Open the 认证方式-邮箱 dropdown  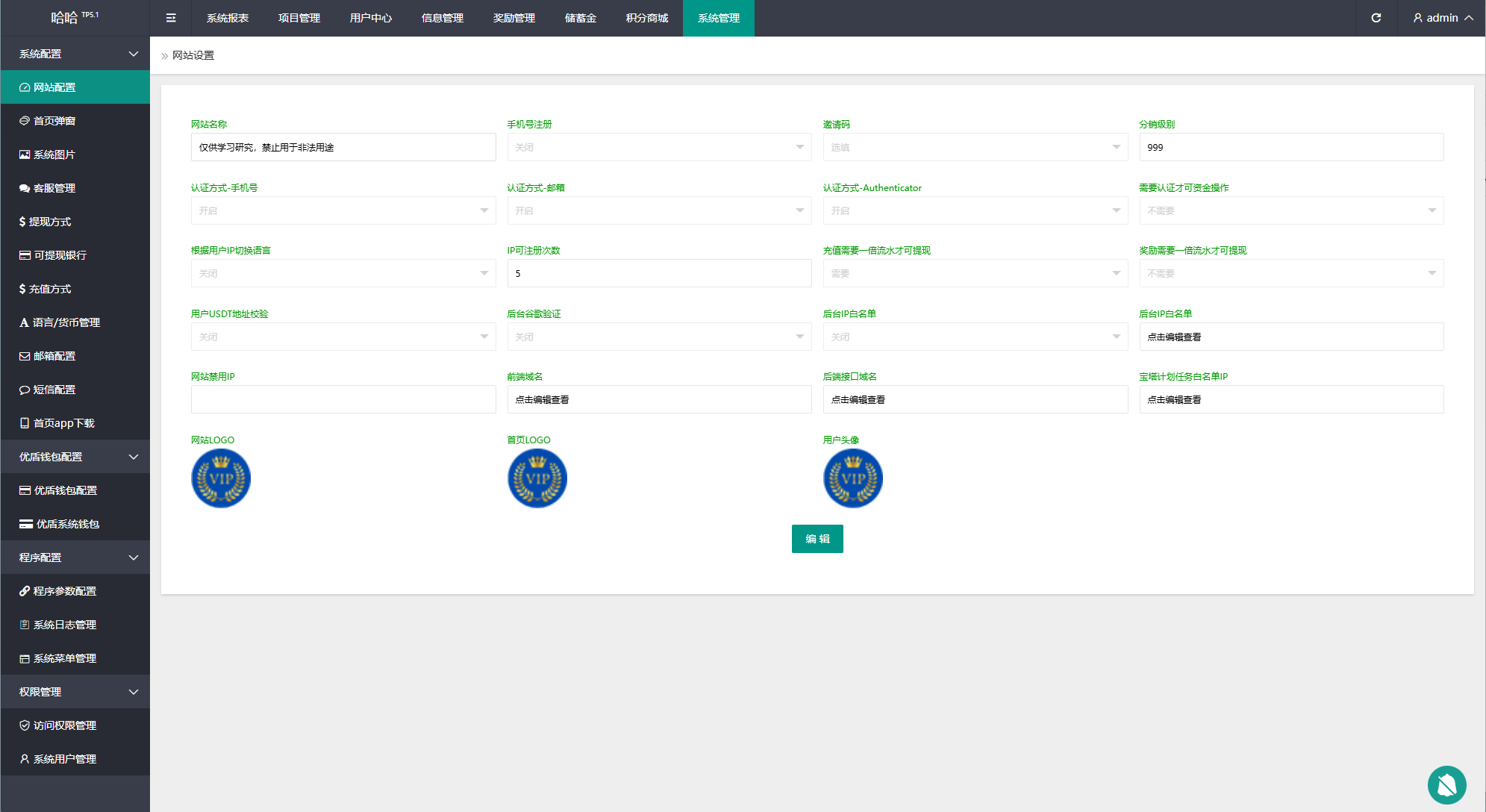[658, 210]
